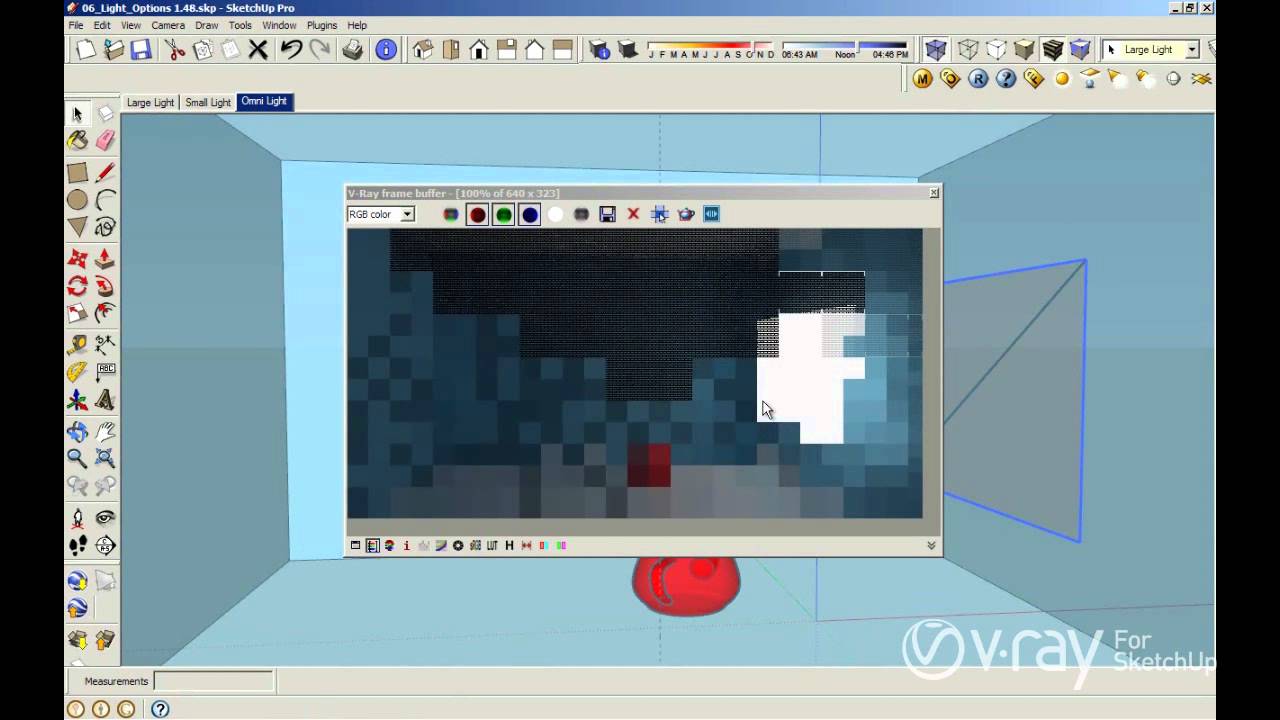The image size is (1280, 720).
Task: Enable shaded with textures style
Action: click(1052, 49)
